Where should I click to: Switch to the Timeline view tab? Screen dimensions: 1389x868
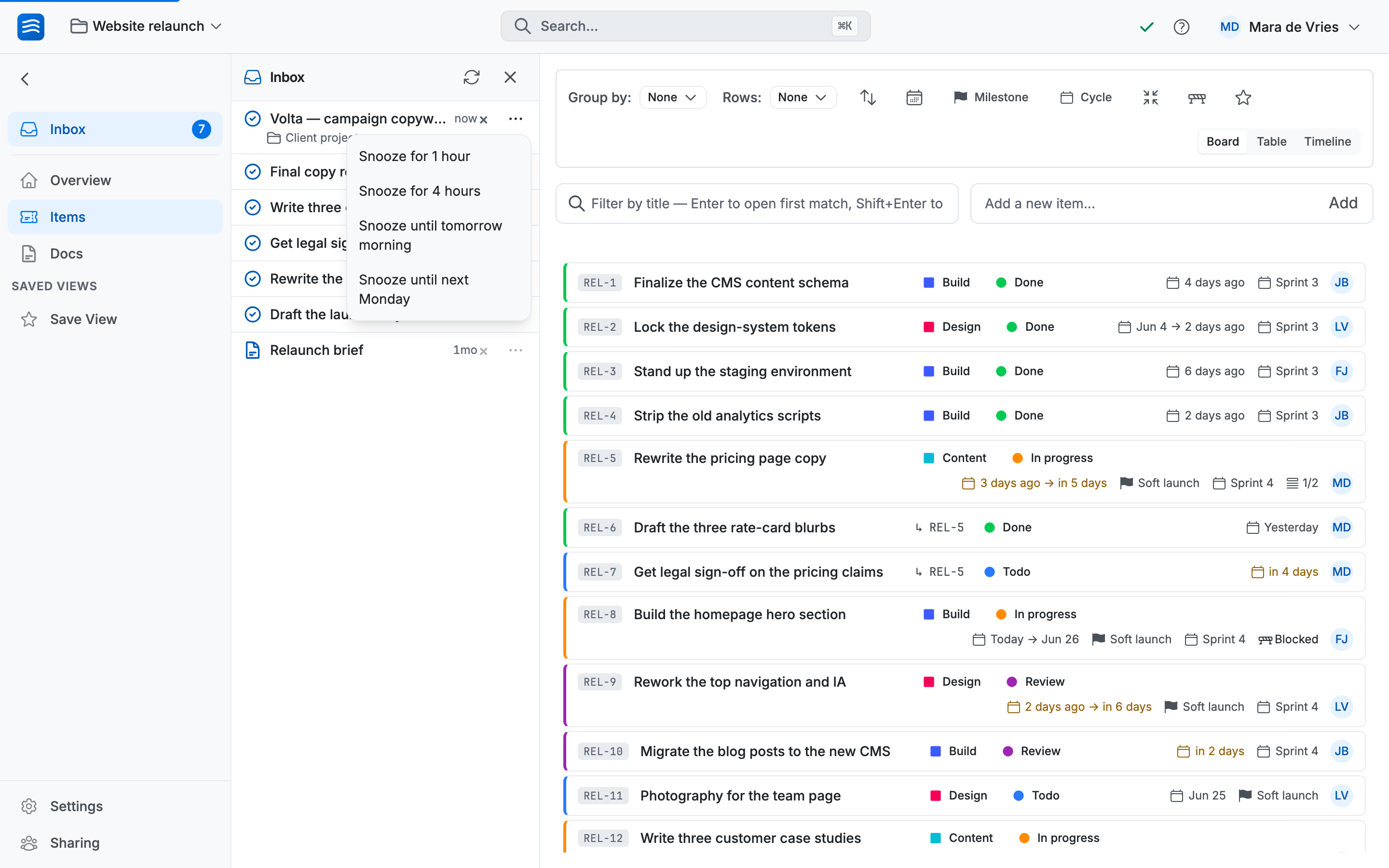tap(1327, 142)
